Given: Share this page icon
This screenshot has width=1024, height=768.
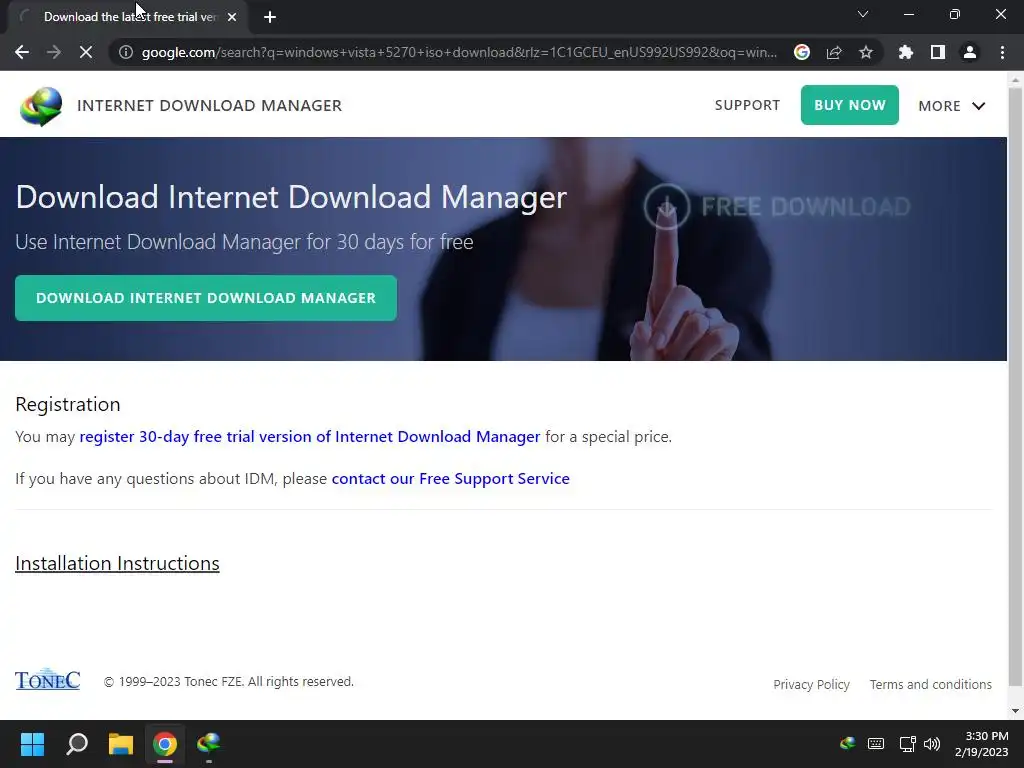Looking at the screenshot, I should point(834,52).
